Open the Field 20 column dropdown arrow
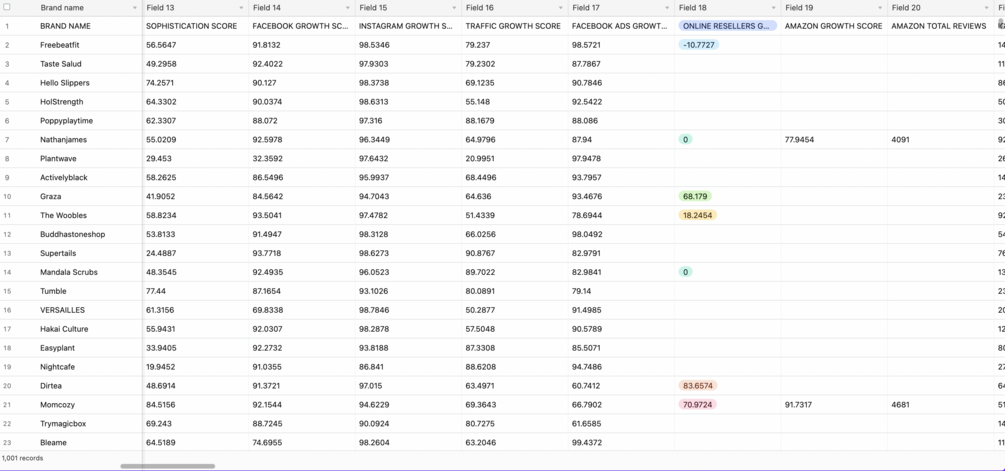 pyautogui.click(x=987, y=8)
